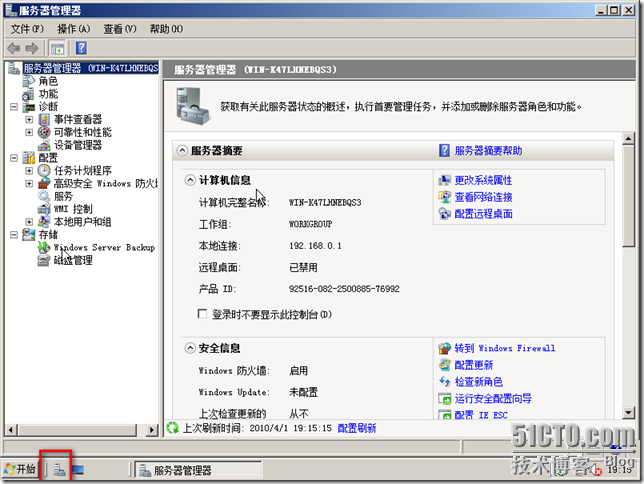Click the Back arrow toolbar icon
This screenshot has height=484, width=644.
[x=14, y=48]
